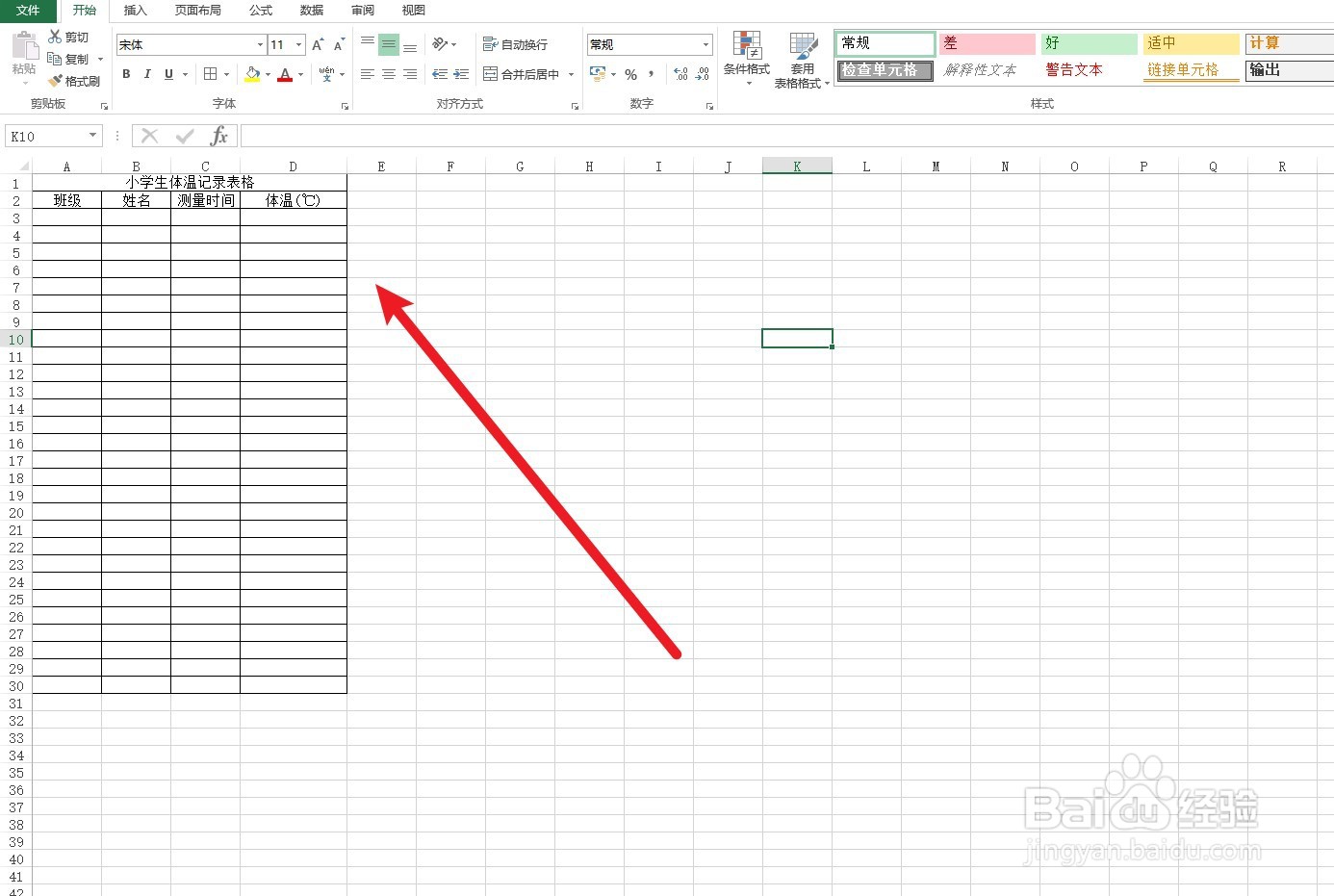Image resolution: width=1334 pixels, height=896 pixels.
Task: Open the font size dropdown
Action: point(298,44)
